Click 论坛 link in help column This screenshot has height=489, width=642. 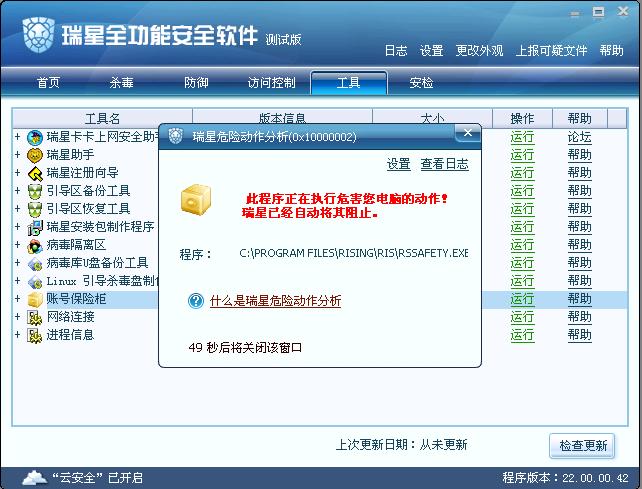click(x=579, y=137)
